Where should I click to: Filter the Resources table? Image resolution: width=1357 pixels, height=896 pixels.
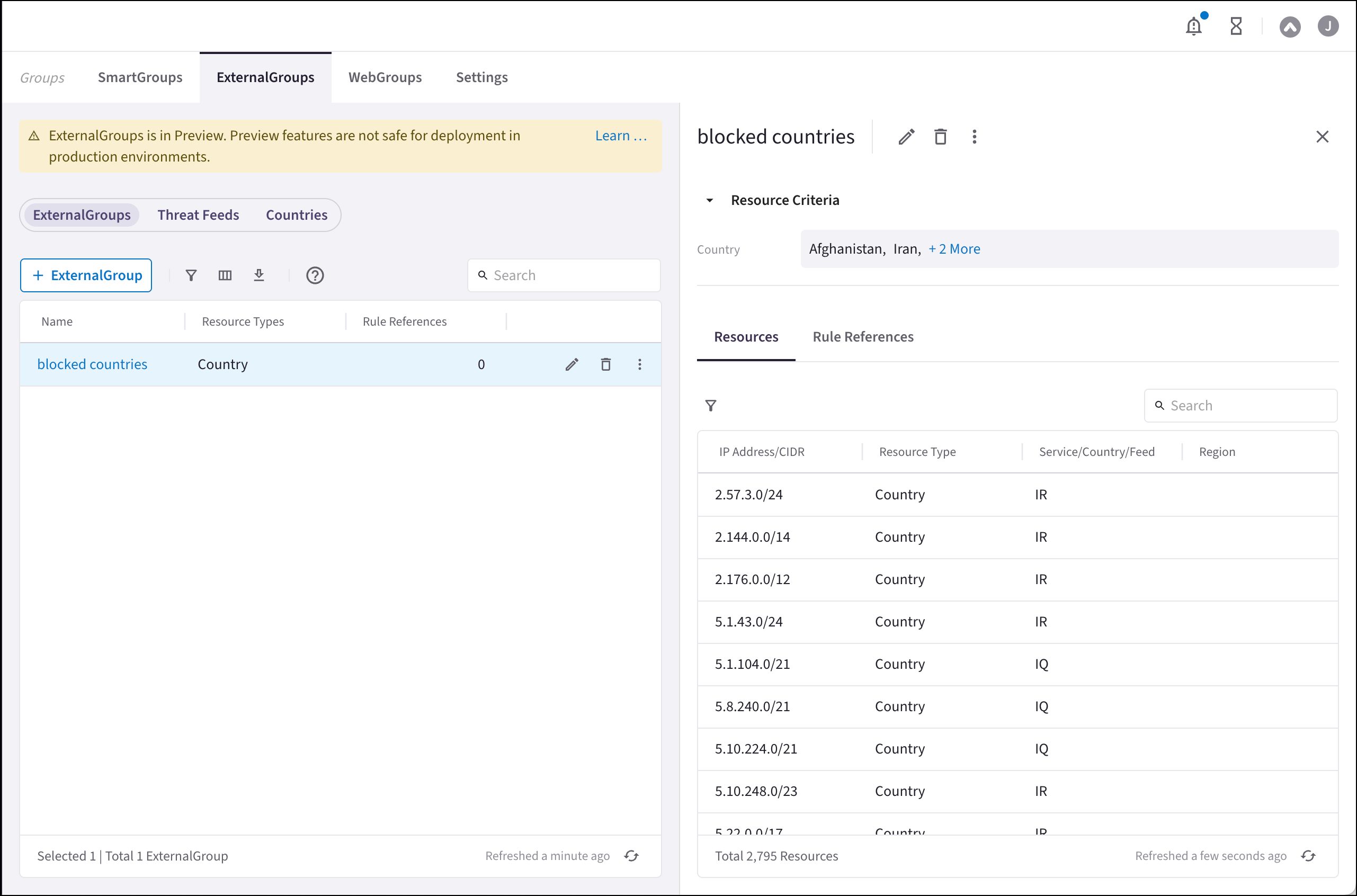[710, 406]
